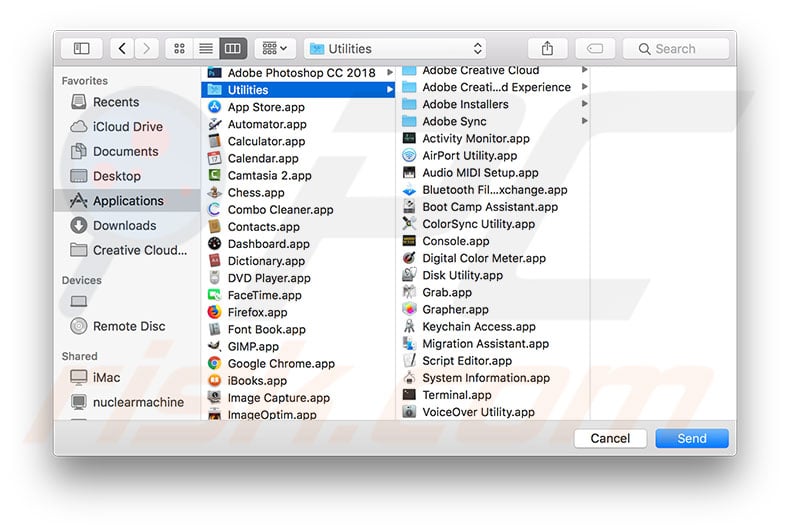Select Keychain Access.app icon
The width and height of the screenshot is (790, 532).
coord(409,326)
